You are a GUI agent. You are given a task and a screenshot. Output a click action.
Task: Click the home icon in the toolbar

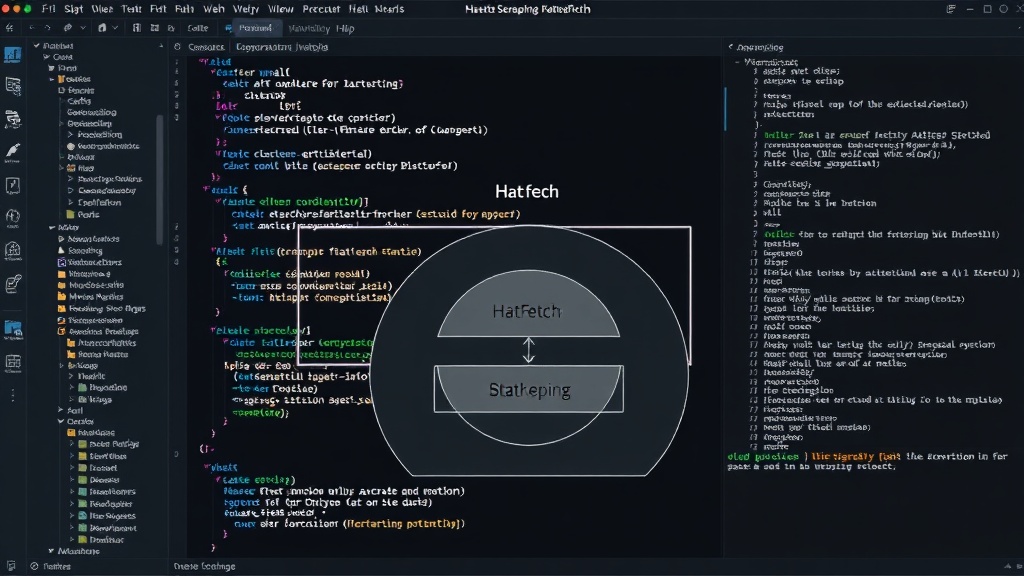pos(102,28)
